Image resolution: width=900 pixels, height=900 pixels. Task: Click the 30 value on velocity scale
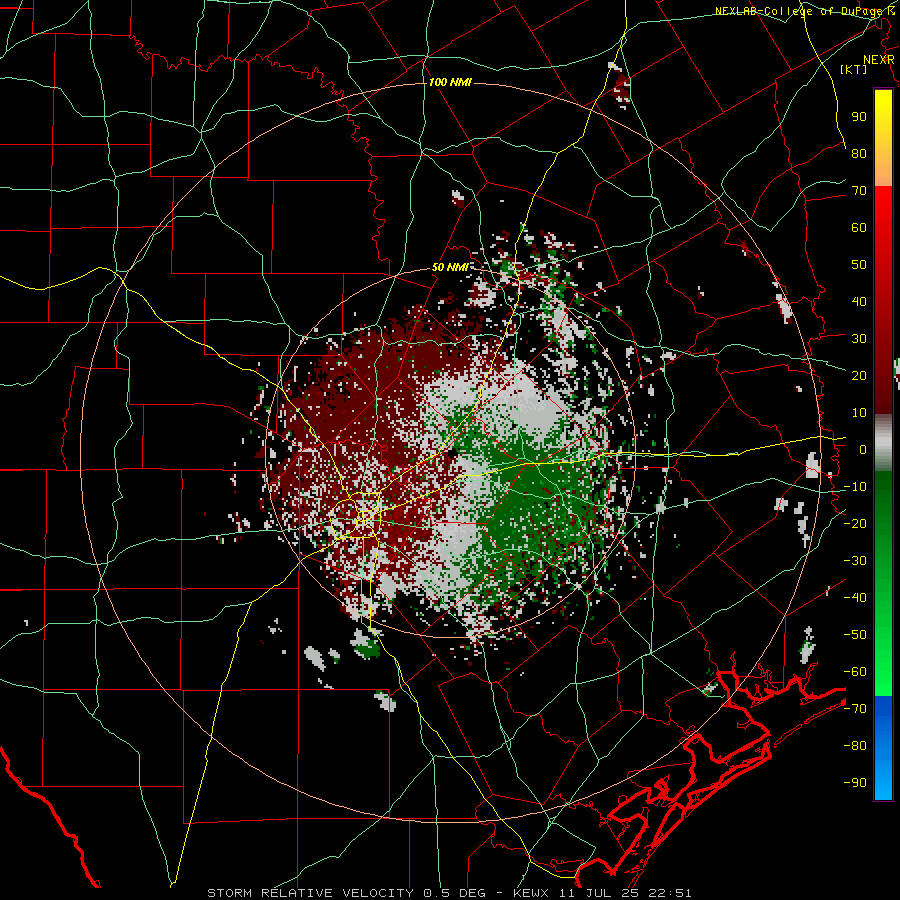[859, 339]
